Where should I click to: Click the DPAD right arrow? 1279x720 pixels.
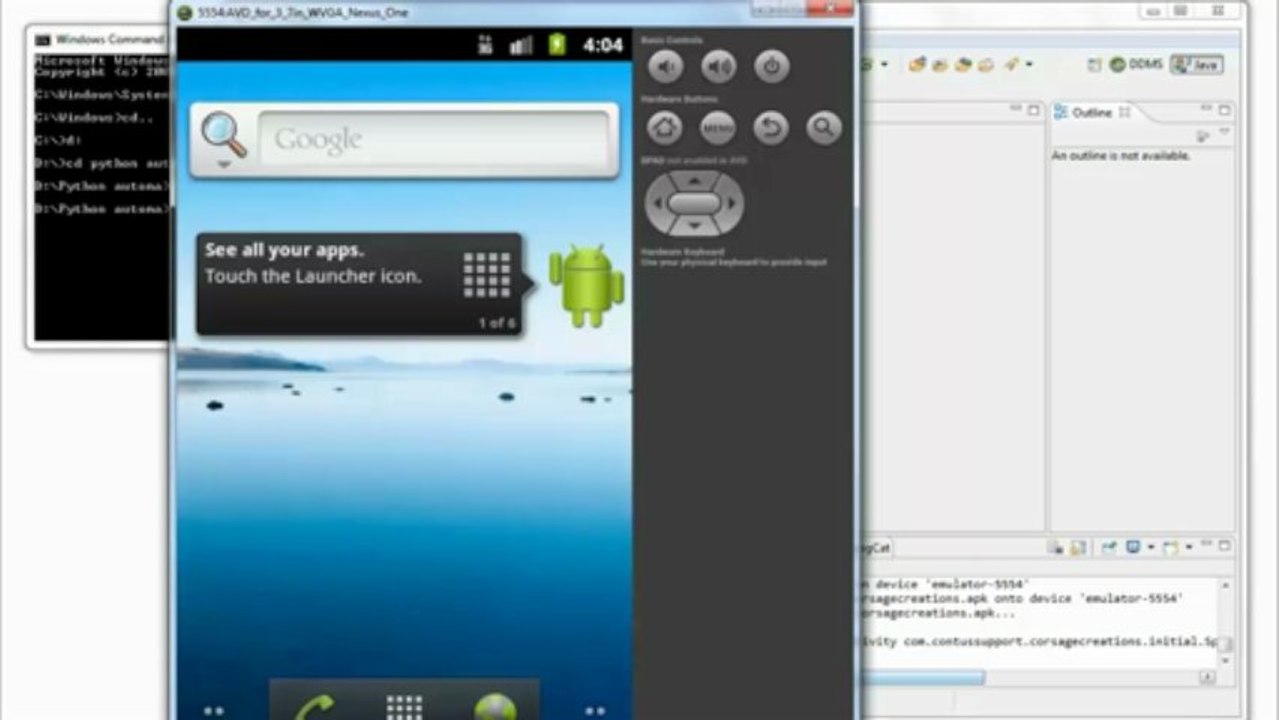732,203
